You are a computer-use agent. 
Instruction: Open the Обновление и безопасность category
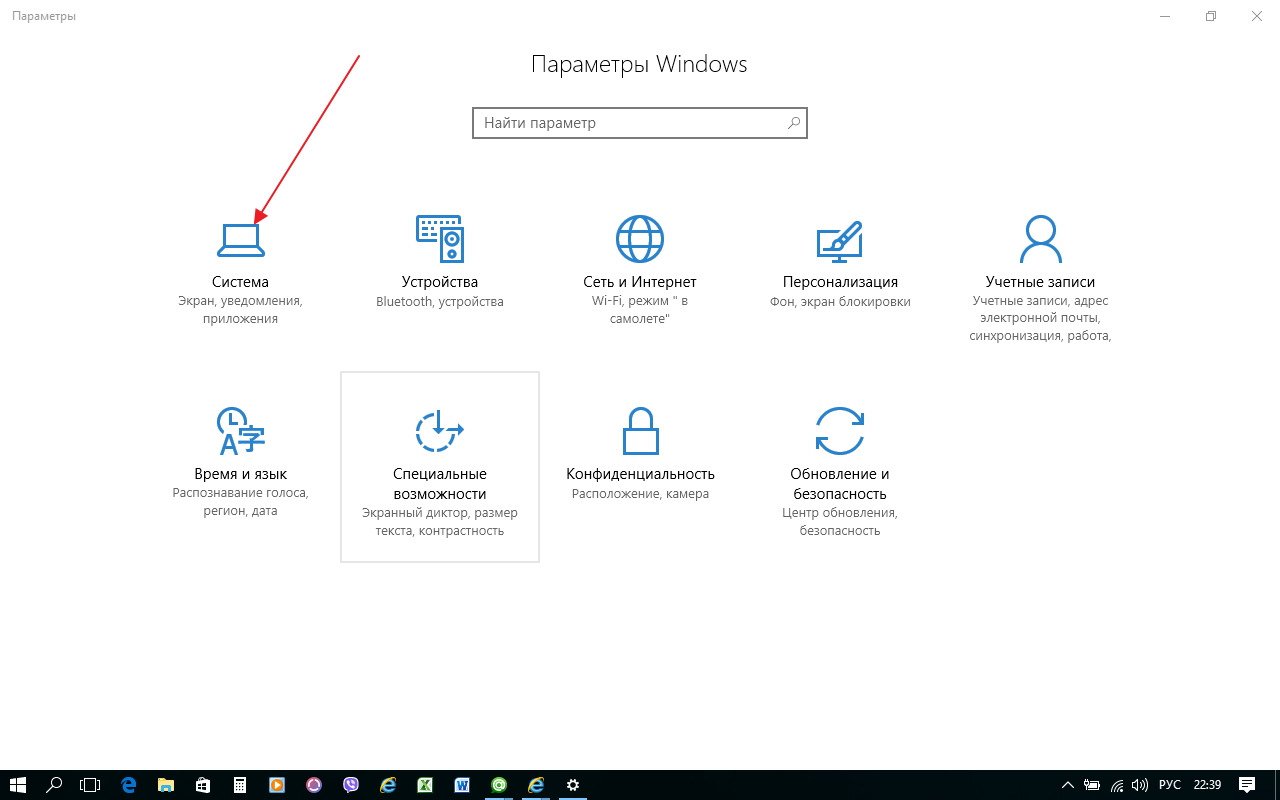[x=840, y=470]
